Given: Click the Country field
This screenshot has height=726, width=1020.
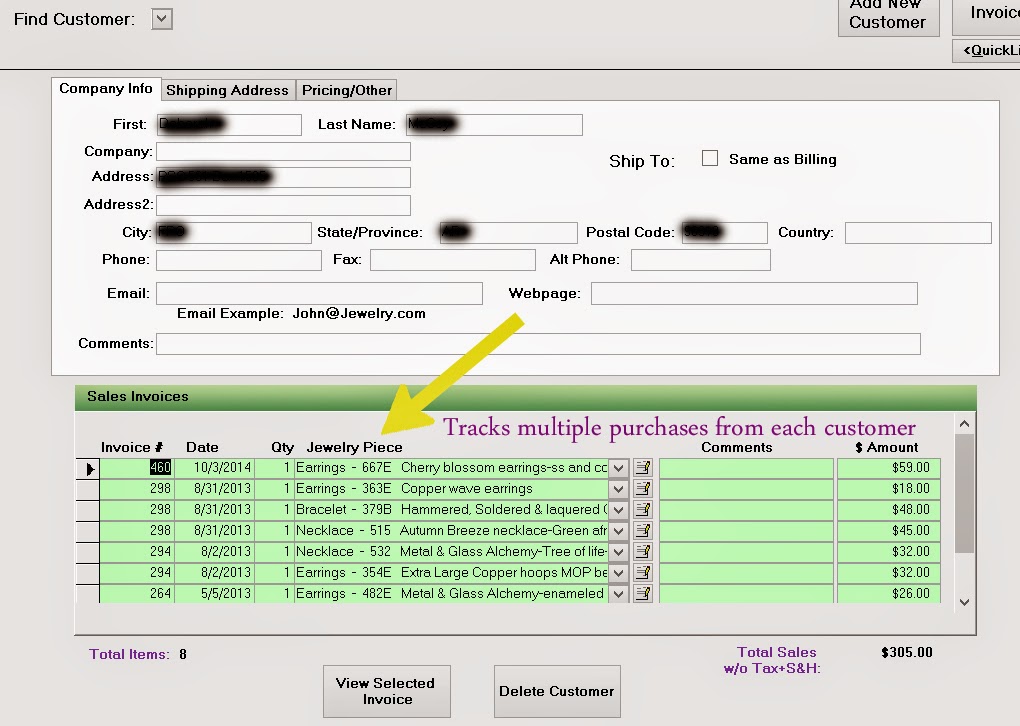Looking at the screenshot, I should pos(919,233).
